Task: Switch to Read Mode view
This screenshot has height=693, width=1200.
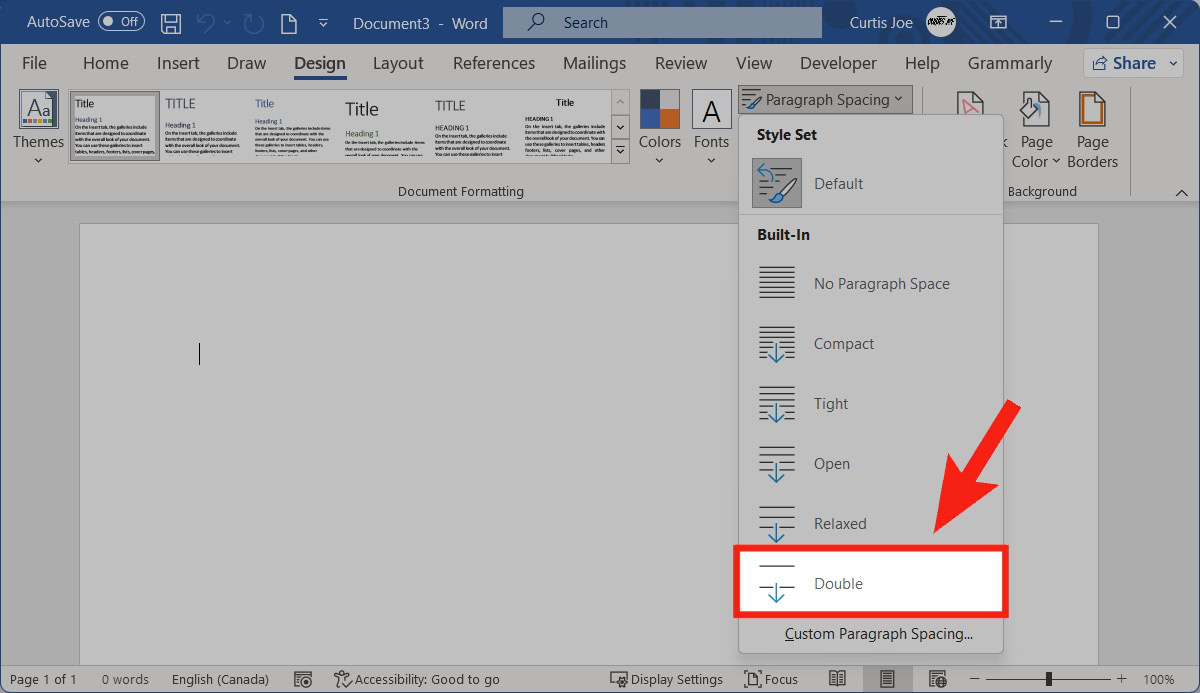Action: (x=837, y=679)
